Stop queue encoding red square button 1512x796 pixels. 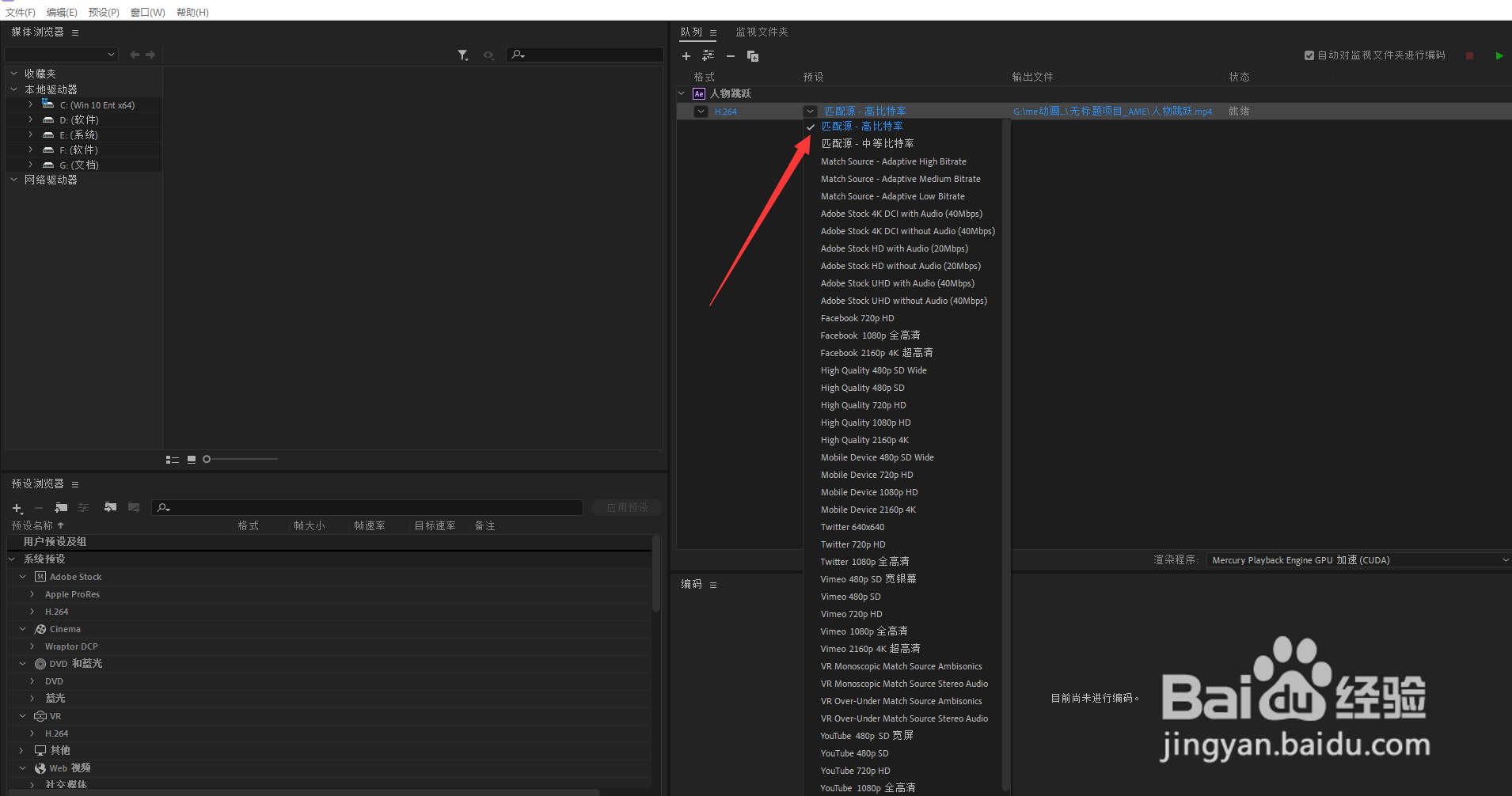[1470, 55]
